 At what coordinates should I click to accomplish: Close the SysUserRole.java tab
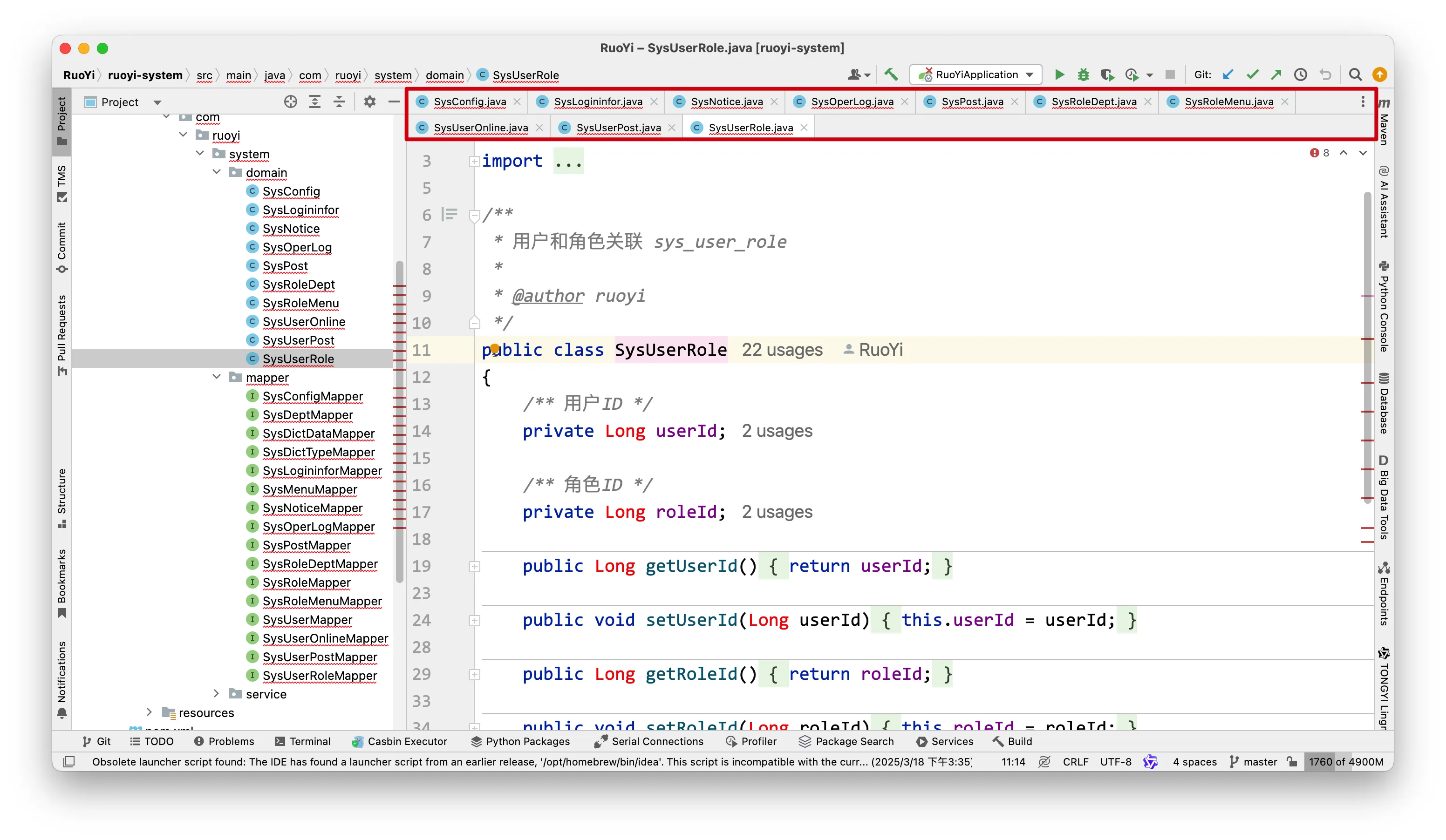[x=804, y=127]
